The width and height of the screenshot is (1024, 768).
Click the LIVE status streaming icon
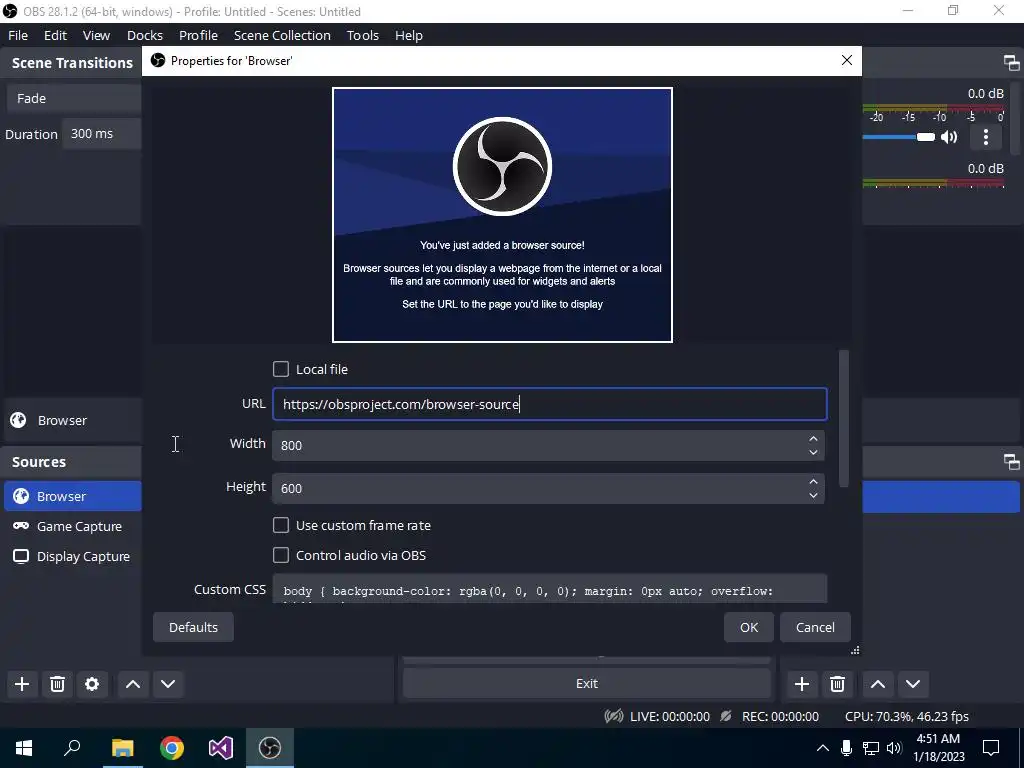614,716
